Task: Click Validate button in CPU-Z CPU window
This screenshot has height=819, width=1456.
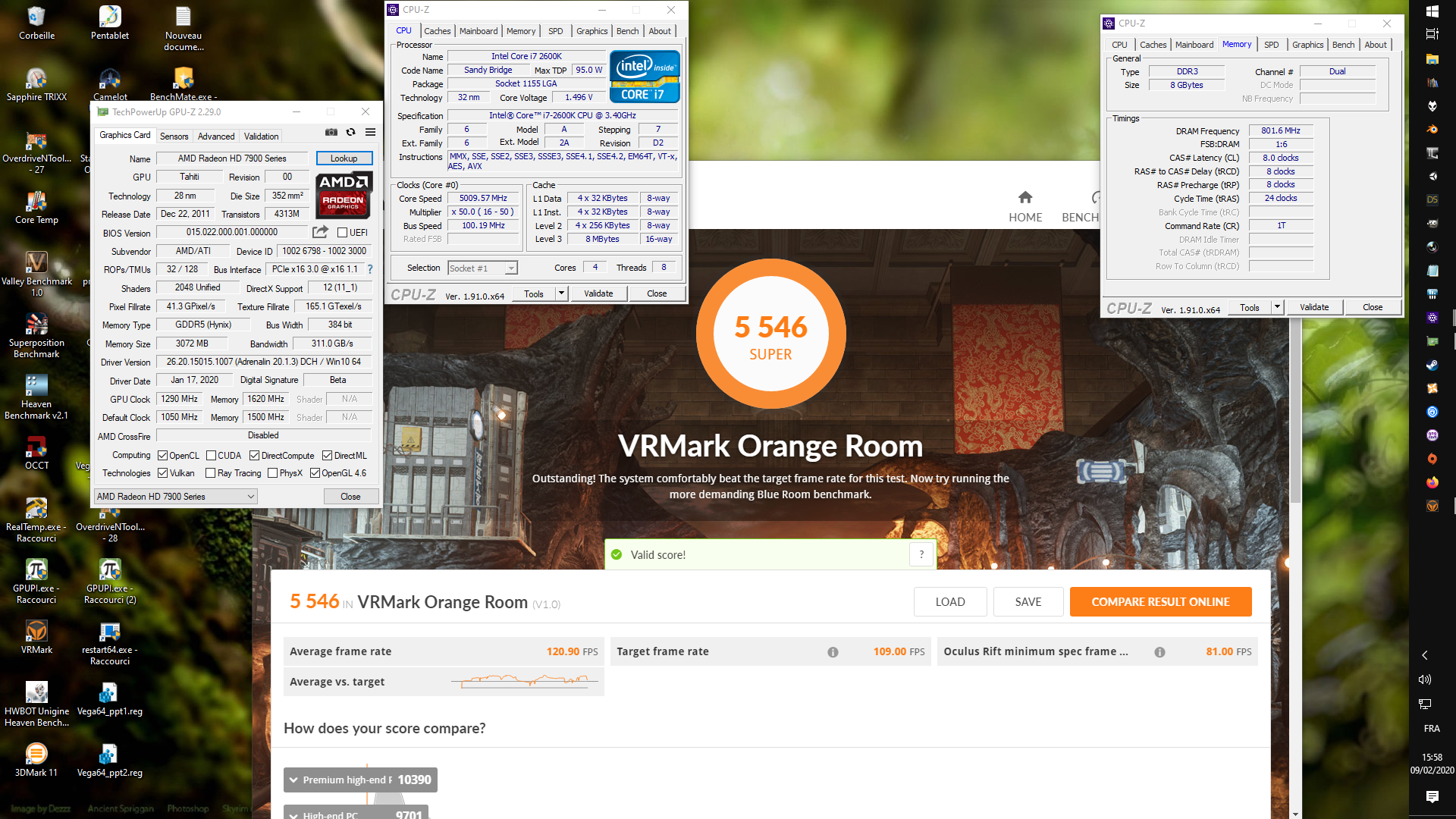Action: pos(598,293)
